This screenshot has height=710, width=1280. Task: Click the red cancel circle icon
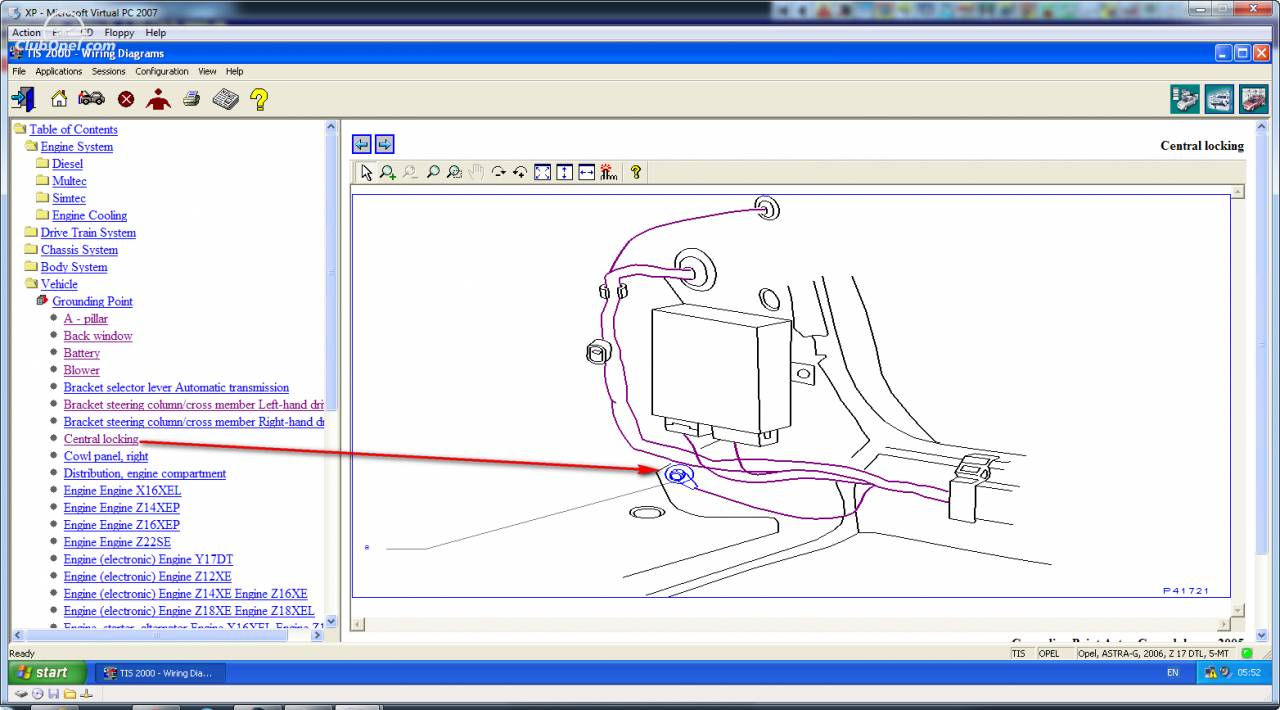126,99
